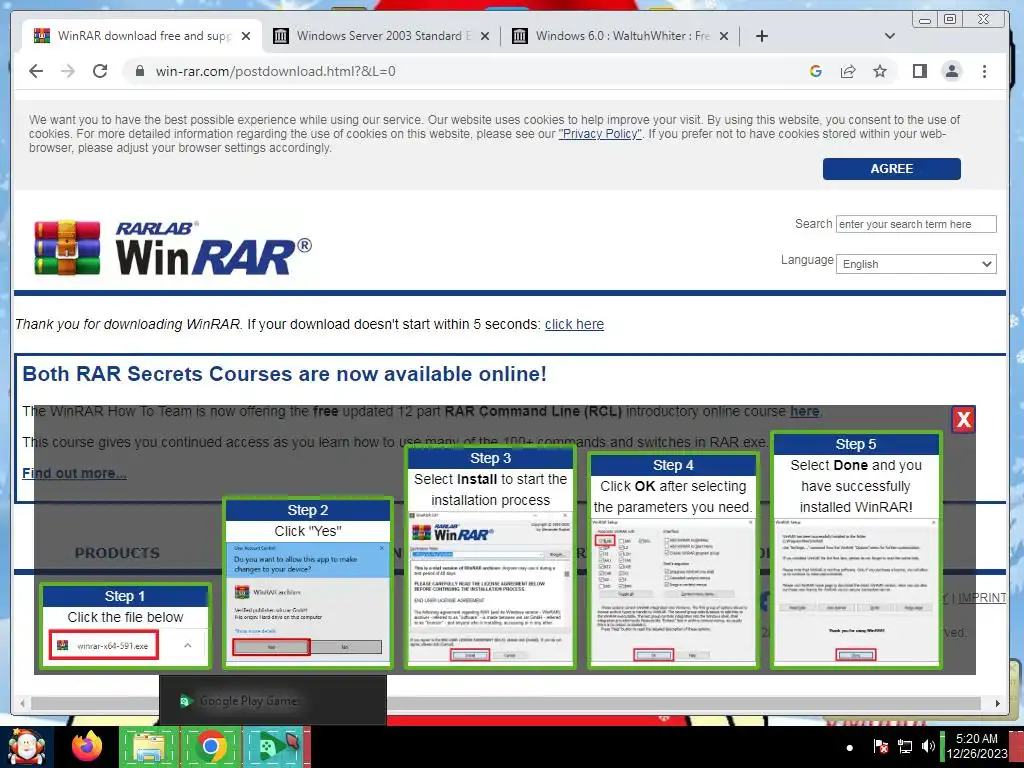1024x768 pixels.
Task: Open the Santa Start button
Action: coord(26,746)
